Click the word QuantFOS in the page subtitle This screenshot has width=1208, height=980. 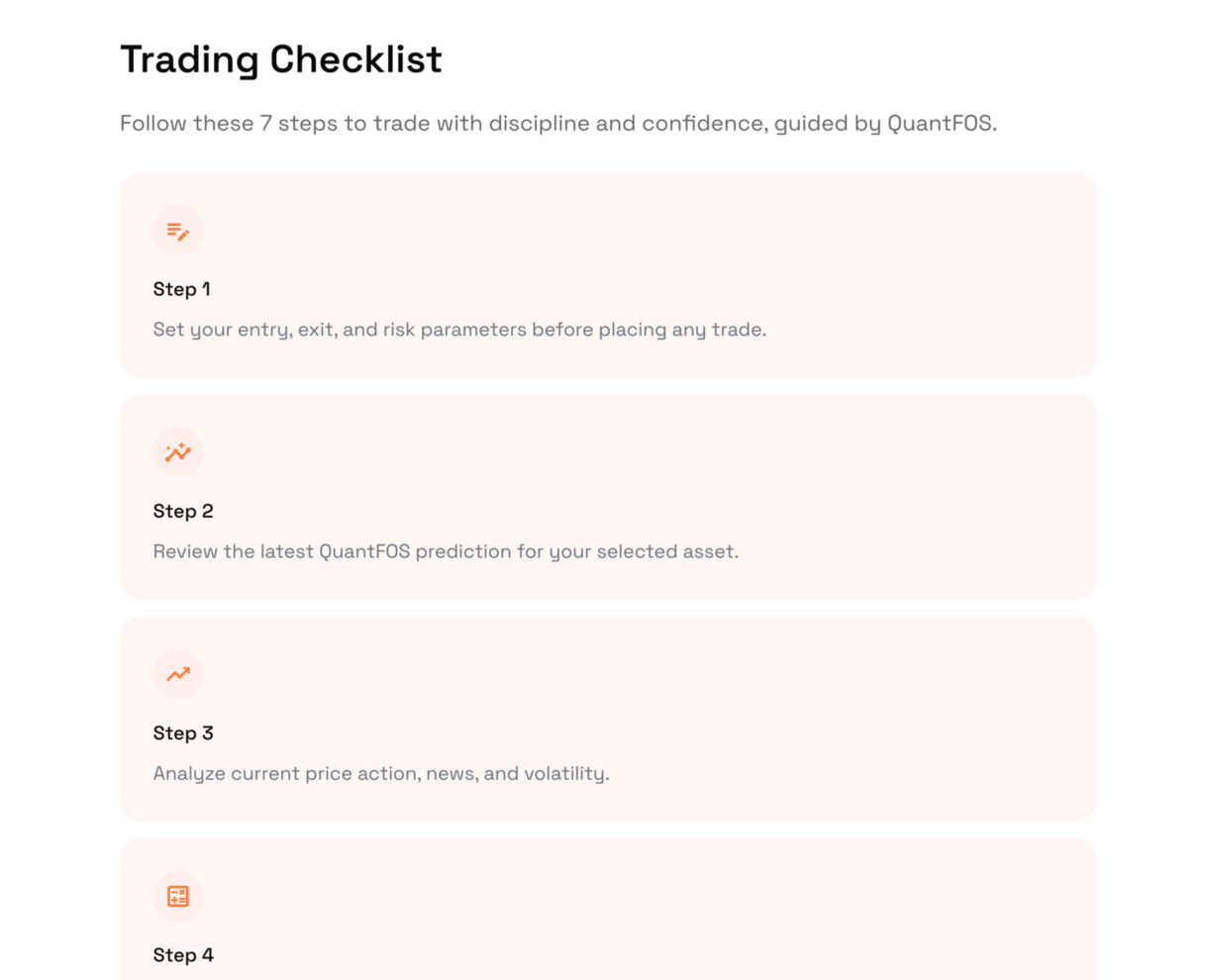[x=941, y=124]
